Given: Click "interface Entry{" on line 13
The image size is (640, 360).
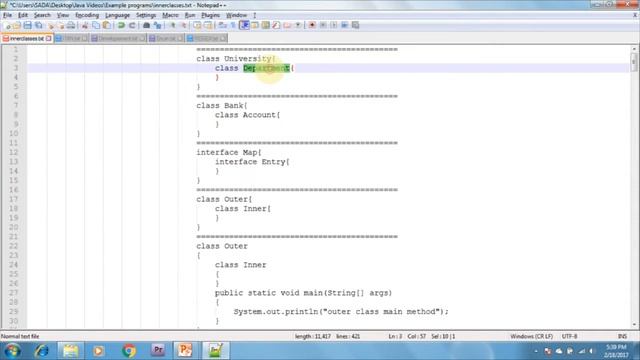Looking at the screenshot, I should 252,162.
